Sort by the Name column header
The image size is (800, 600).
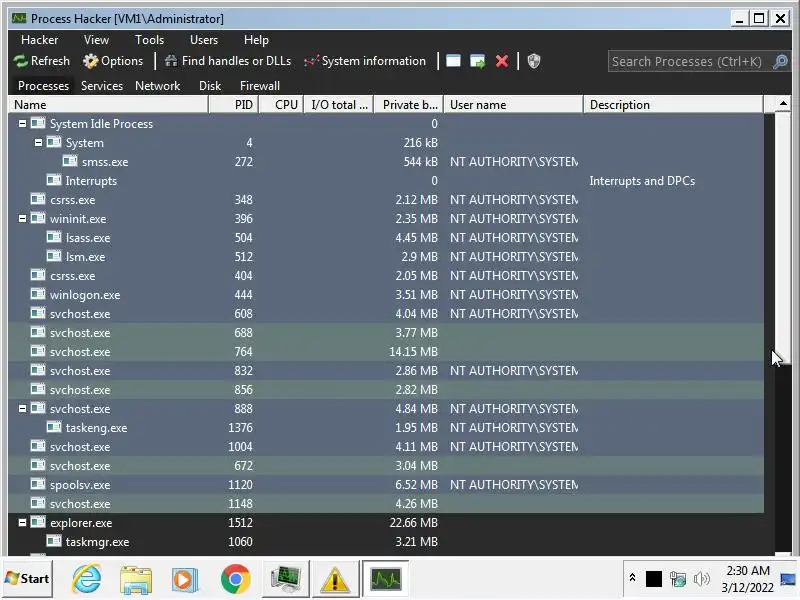[x=108, y=105]
